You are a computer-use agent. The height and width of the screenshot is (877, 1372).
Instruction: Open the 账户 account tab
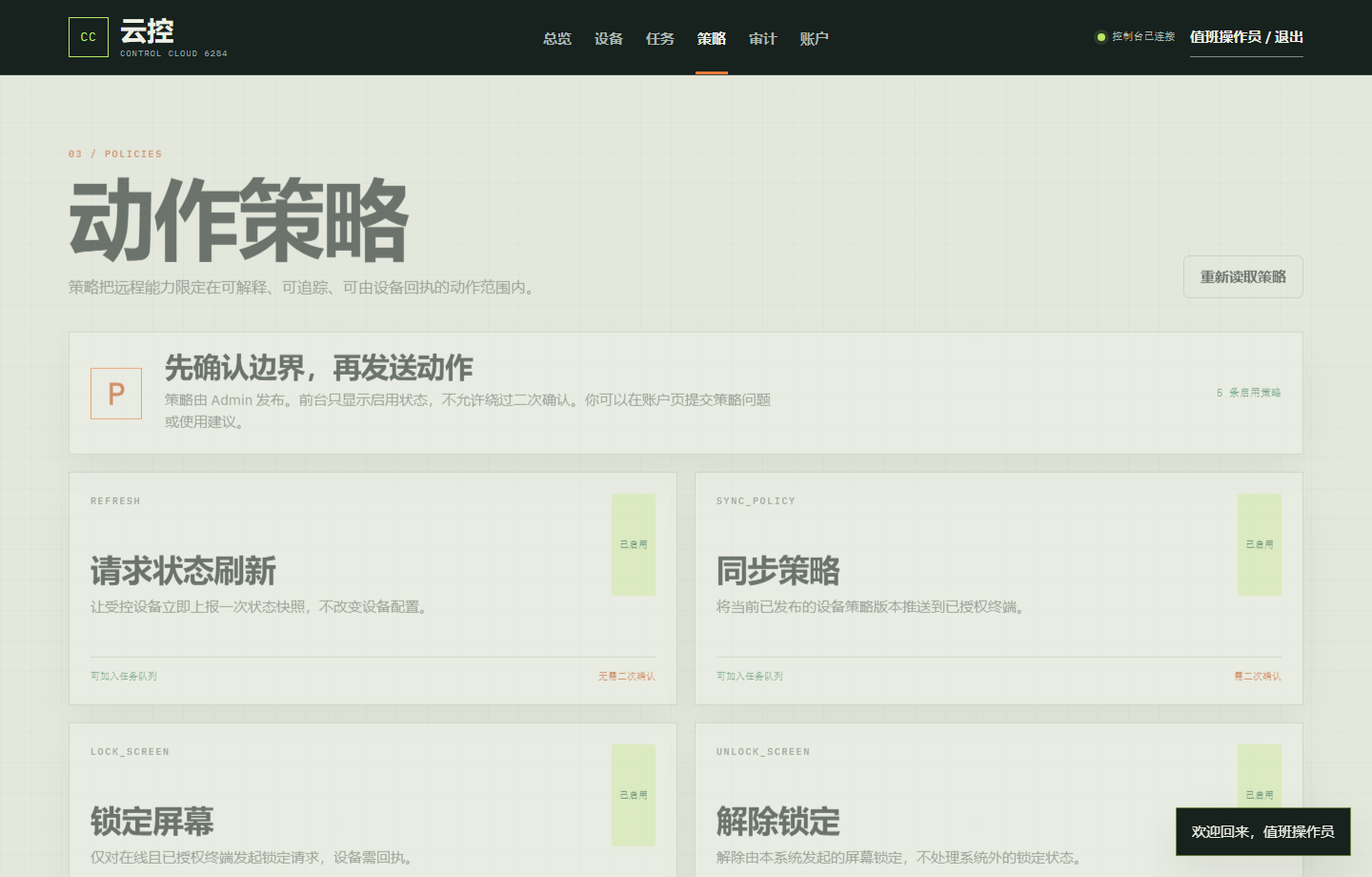(x=815, y=38)
